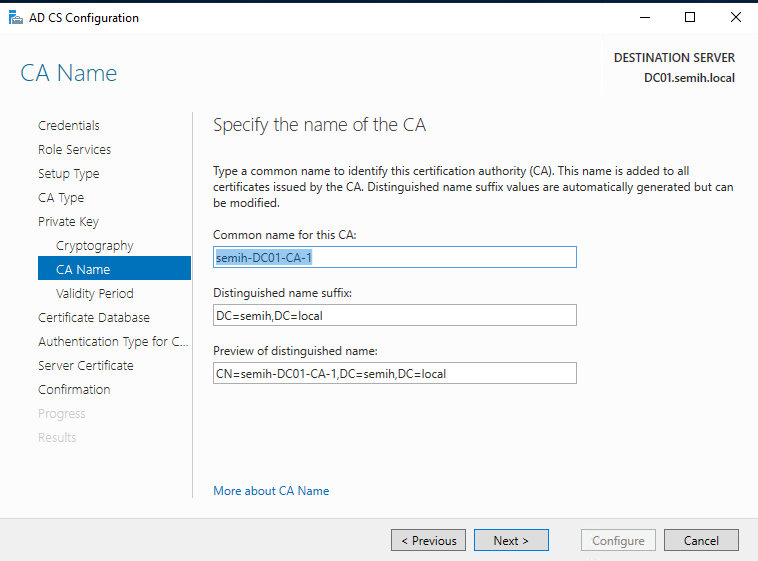Click the AD CS Configuration title bar icon
Image resolution: width=758 pixels, height=561 pixels.
(x=15, y=17)
